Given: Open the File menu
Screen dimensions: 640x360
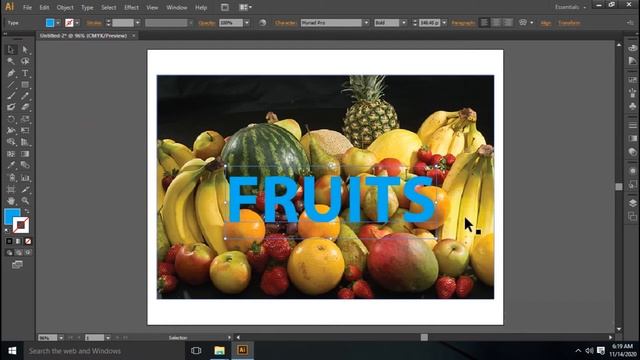Looking at the screenshot, I should point(27,7).
